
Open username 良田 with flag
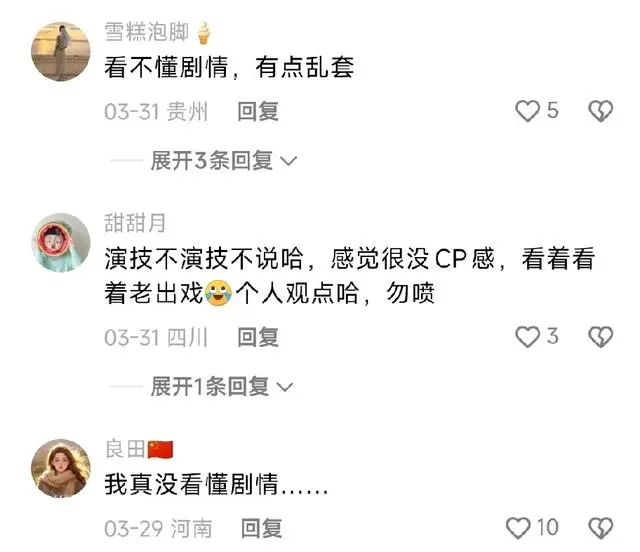click(x=139, y=449)
